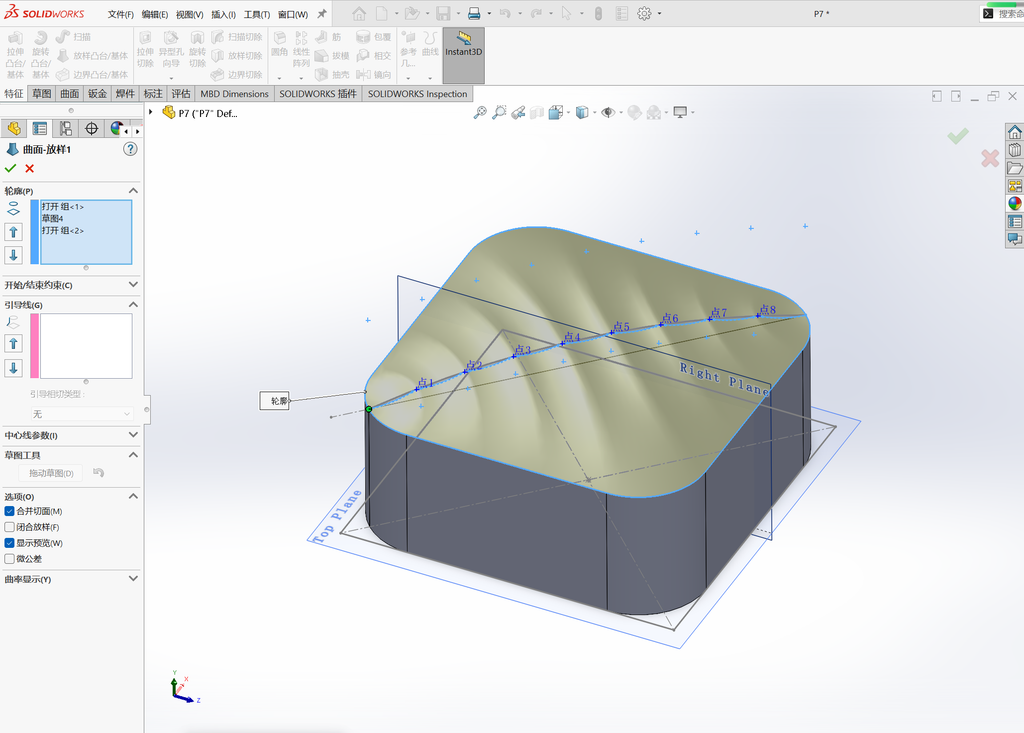Toggle the Instant3D tool
Image resolution: width=1024 pixels, height=733 pixels.
point(464,55)
